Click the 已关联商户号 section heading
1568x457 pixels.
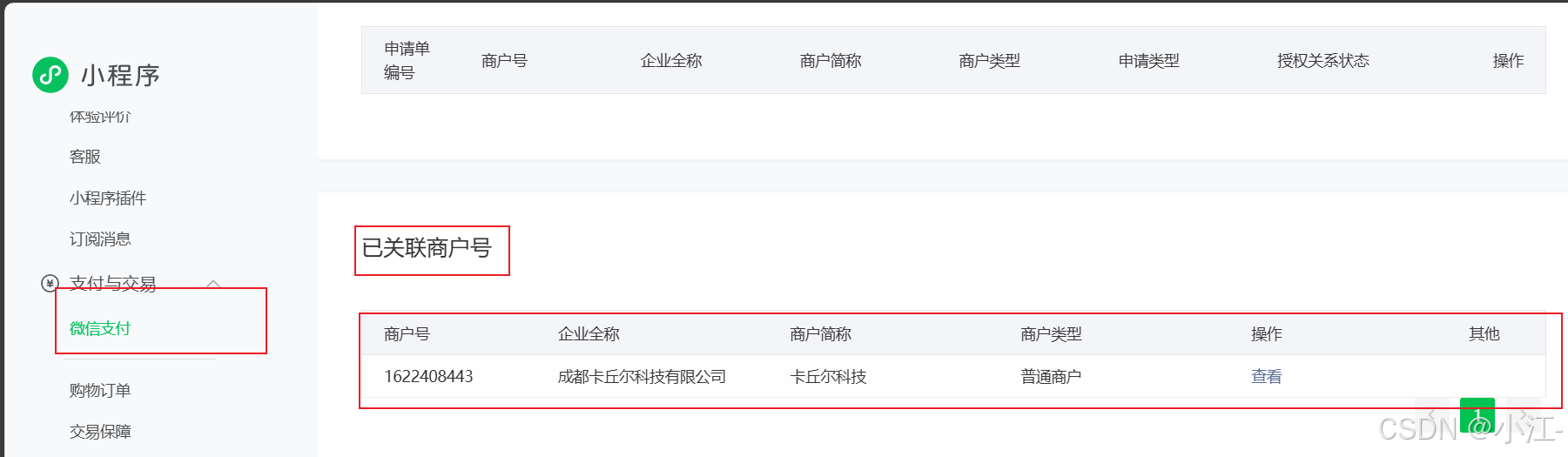pyautogui.click(x=427, y=248)
